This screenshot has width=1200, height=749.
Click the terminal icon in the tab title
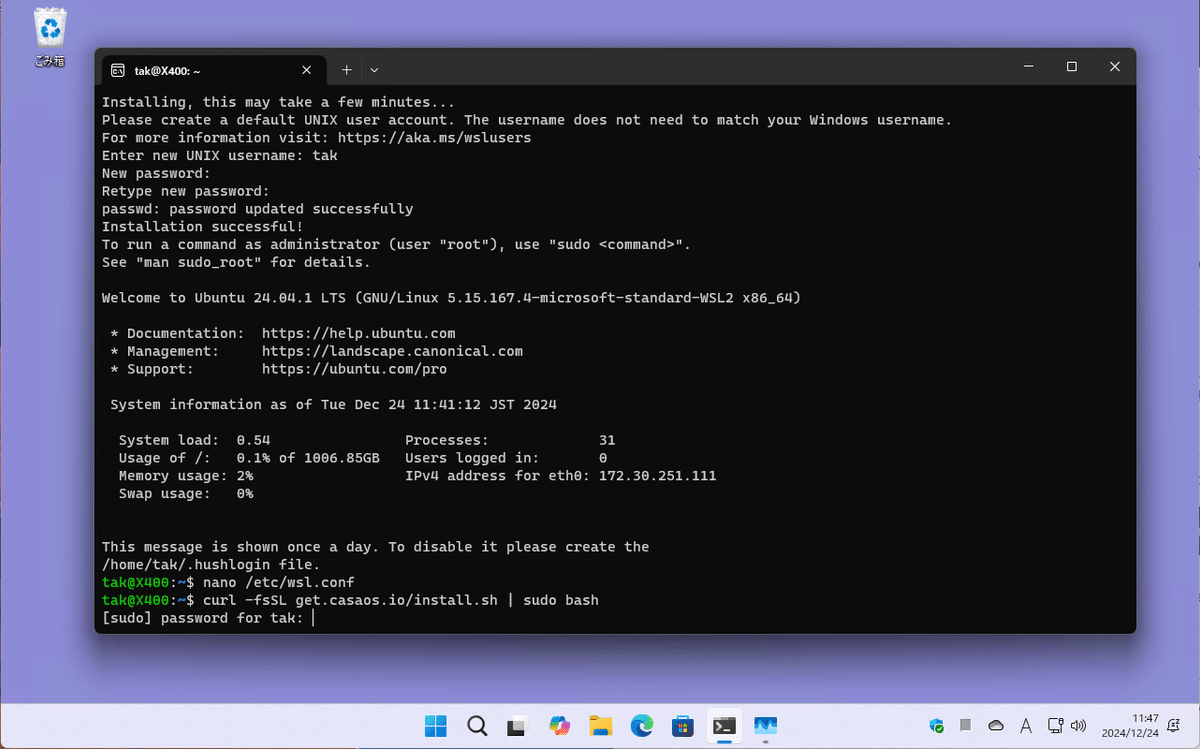click(118, 70)
